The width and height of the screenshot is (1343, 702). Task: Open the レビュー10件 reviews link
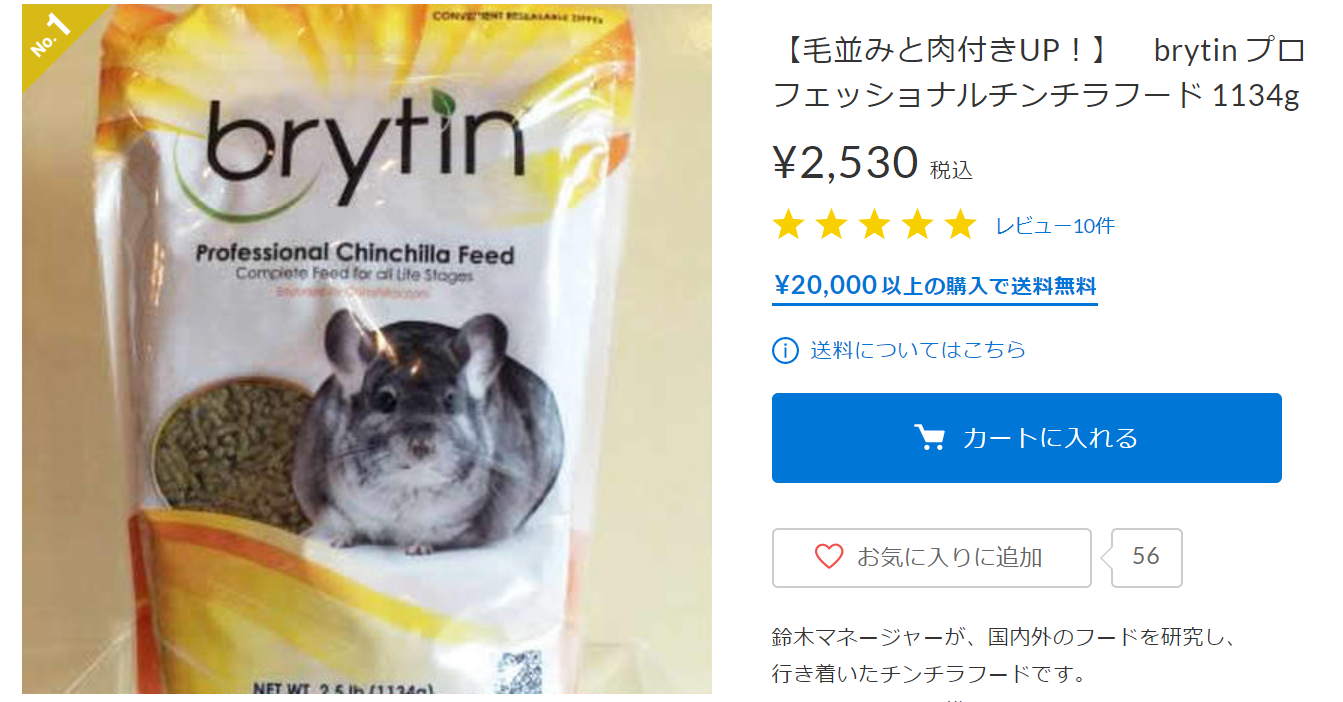1055,226
